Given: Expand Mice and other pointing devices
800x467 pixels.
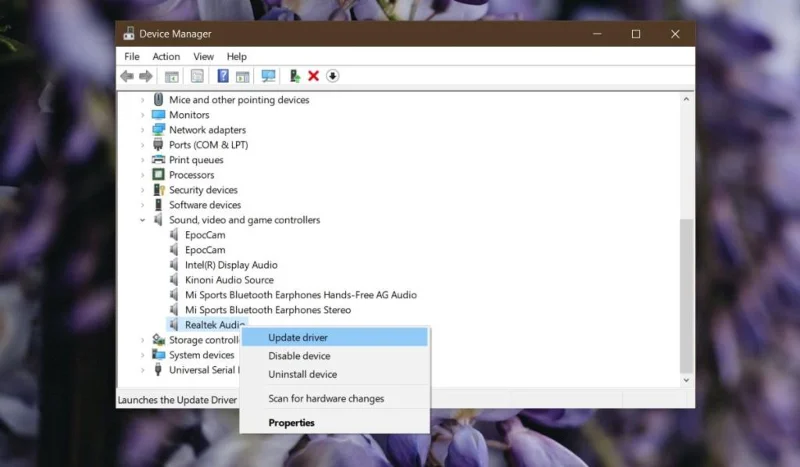Looking at the screenshot, I should coord(142,100).
